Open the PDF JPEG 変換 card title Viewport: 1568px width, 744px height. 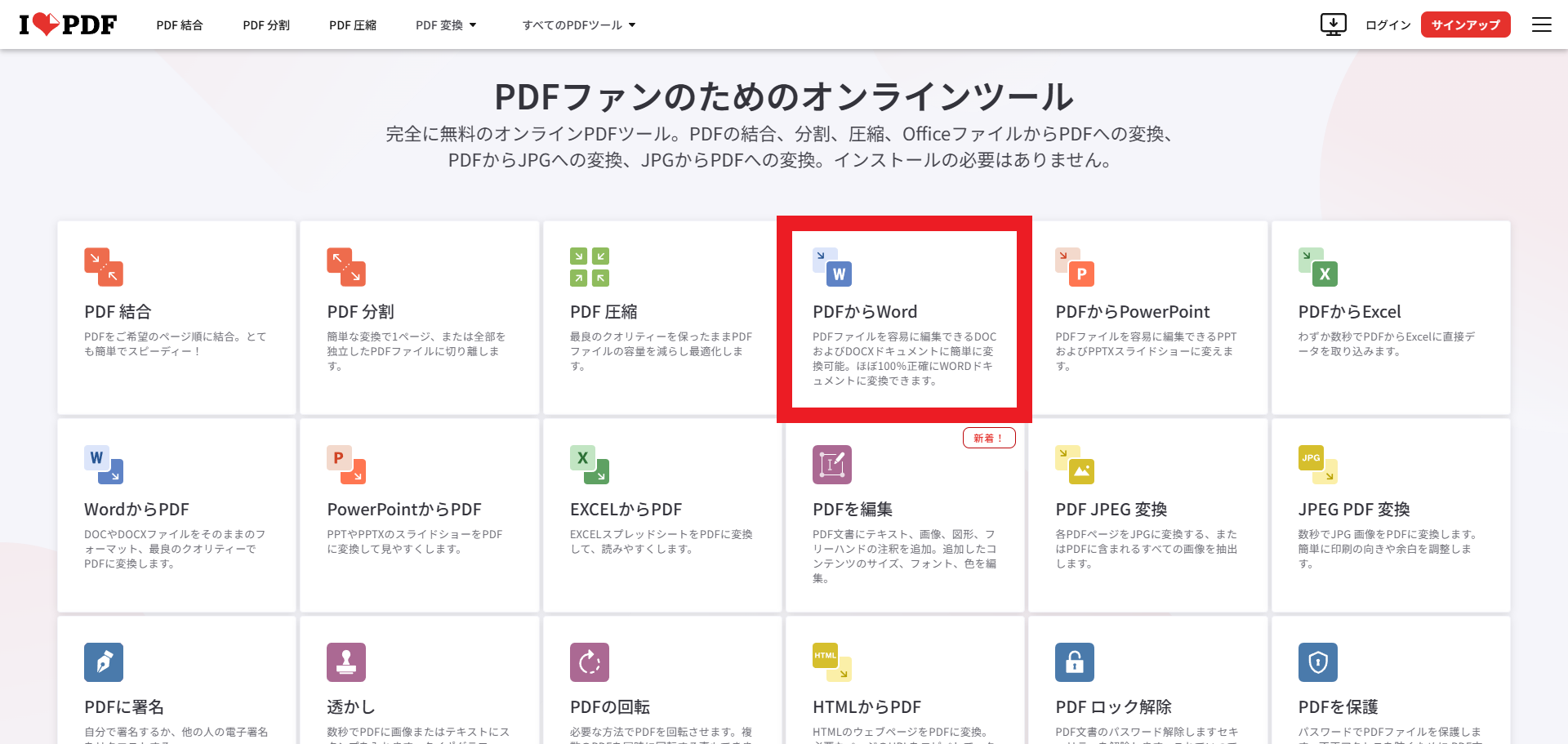click(x=1111, y=510)
